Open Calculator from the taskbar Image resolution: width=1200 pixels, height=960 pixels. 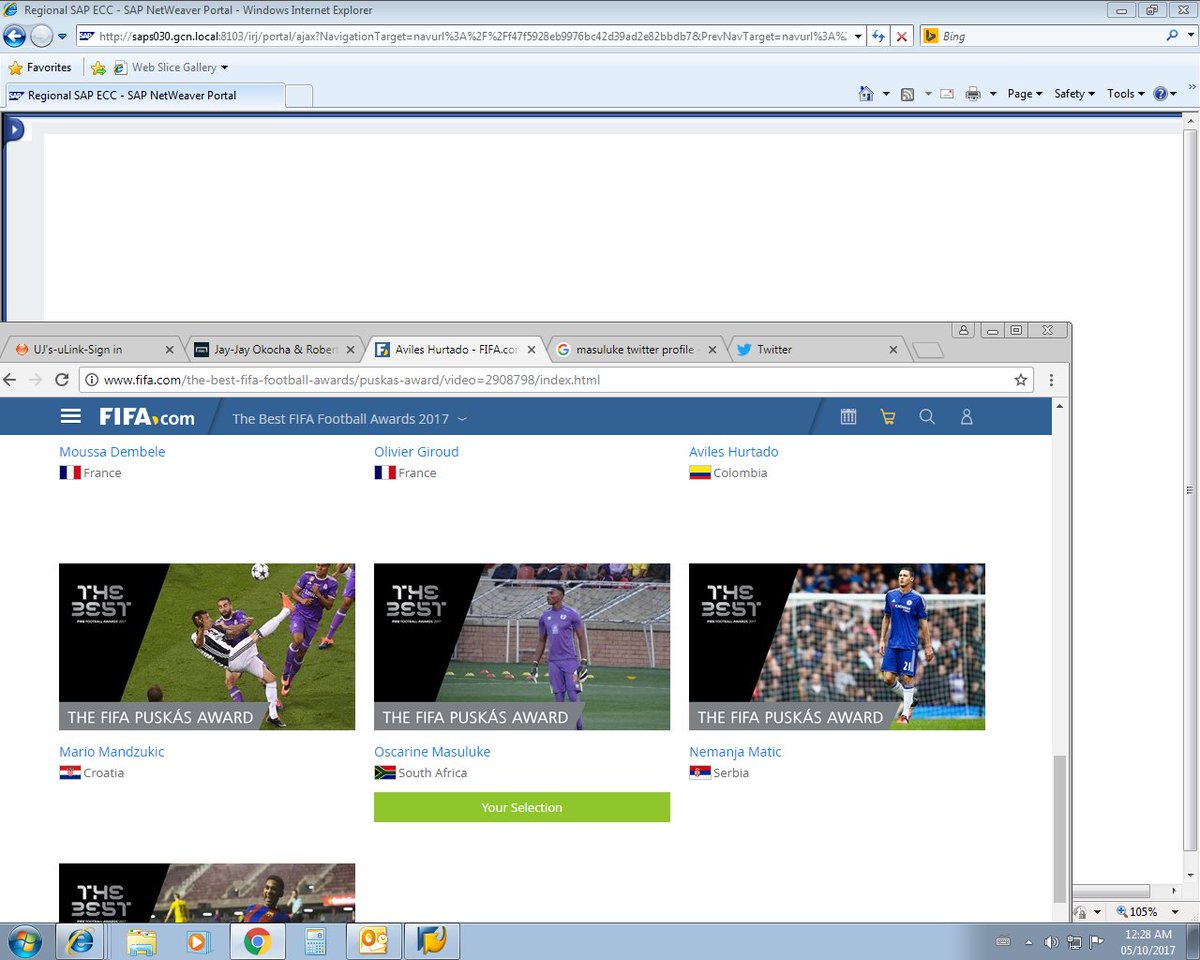pyautogui.click(x=315, y=942)
